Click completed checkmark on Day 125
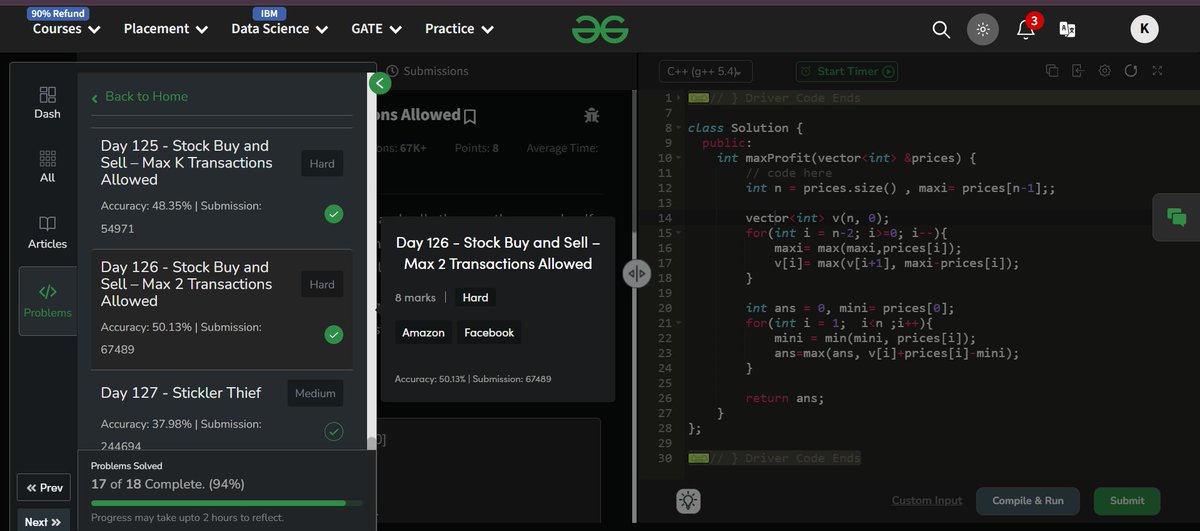 (334, 213)
